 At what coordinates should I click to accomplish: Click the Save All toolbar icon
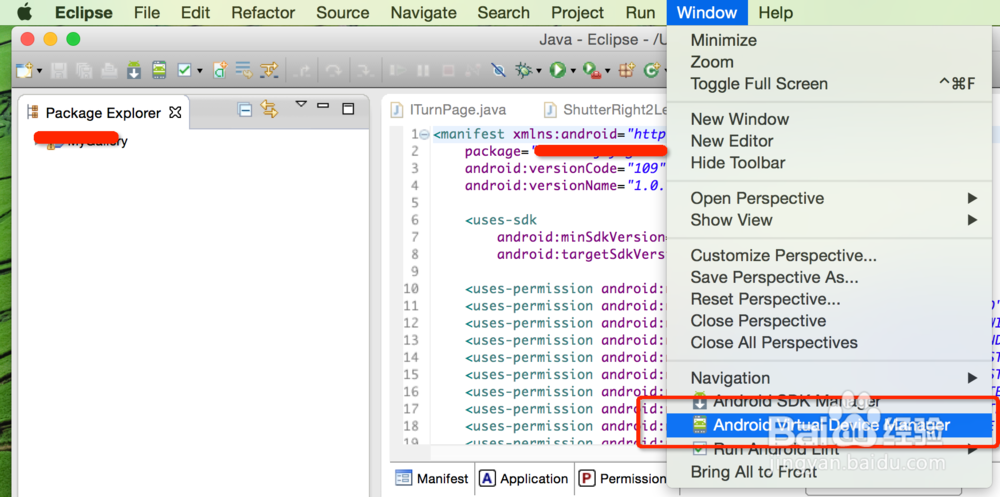point(84,70)
